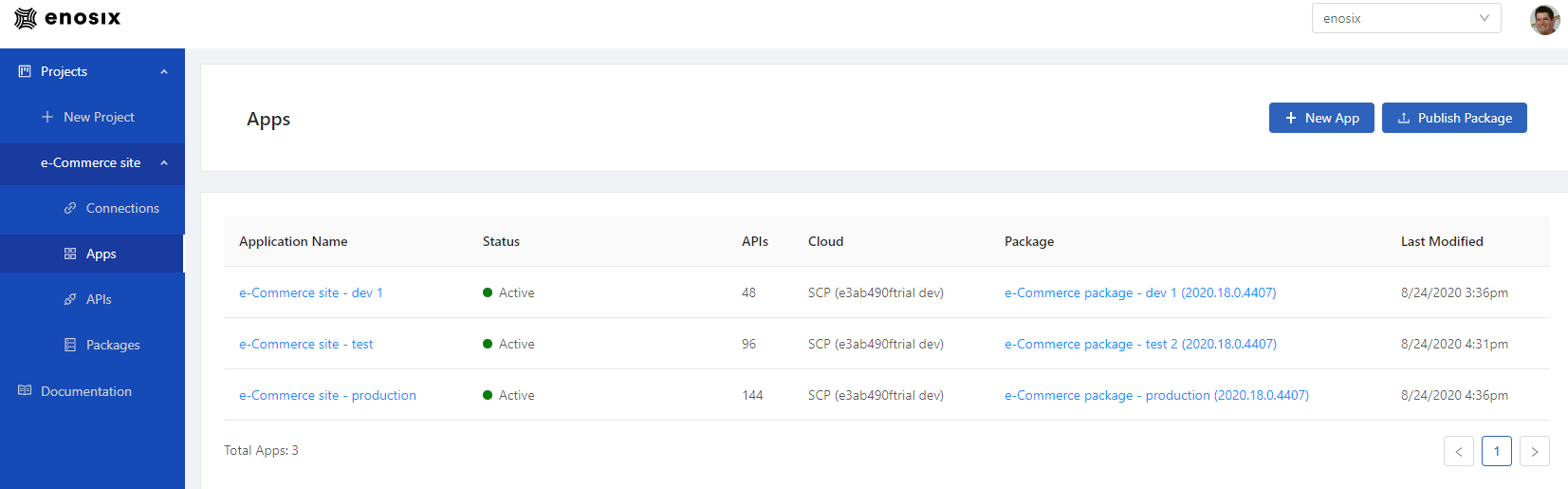This screenshot has width=1568, height=489.
Task: Click the Last Modified column header
Action: click(x=1442, y=241)
